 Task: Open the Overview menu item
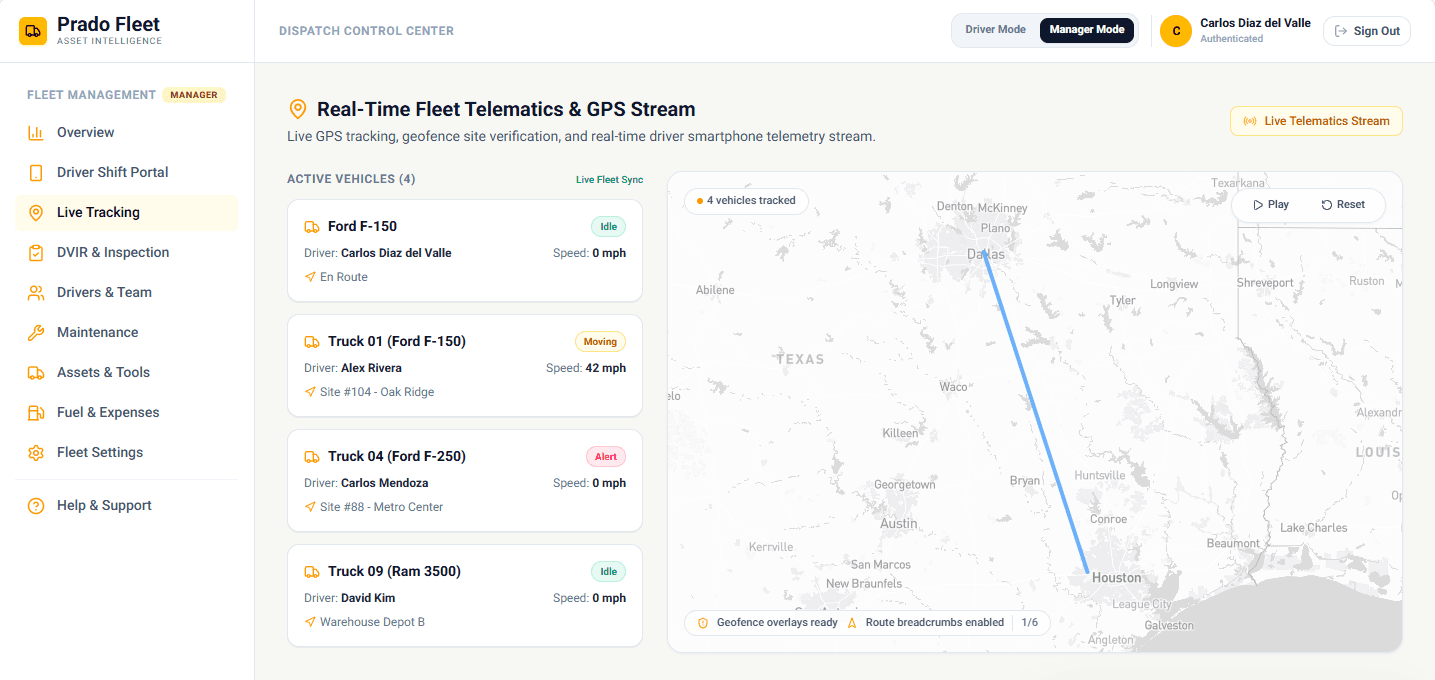pyautogui.click(x=126, y=132)
